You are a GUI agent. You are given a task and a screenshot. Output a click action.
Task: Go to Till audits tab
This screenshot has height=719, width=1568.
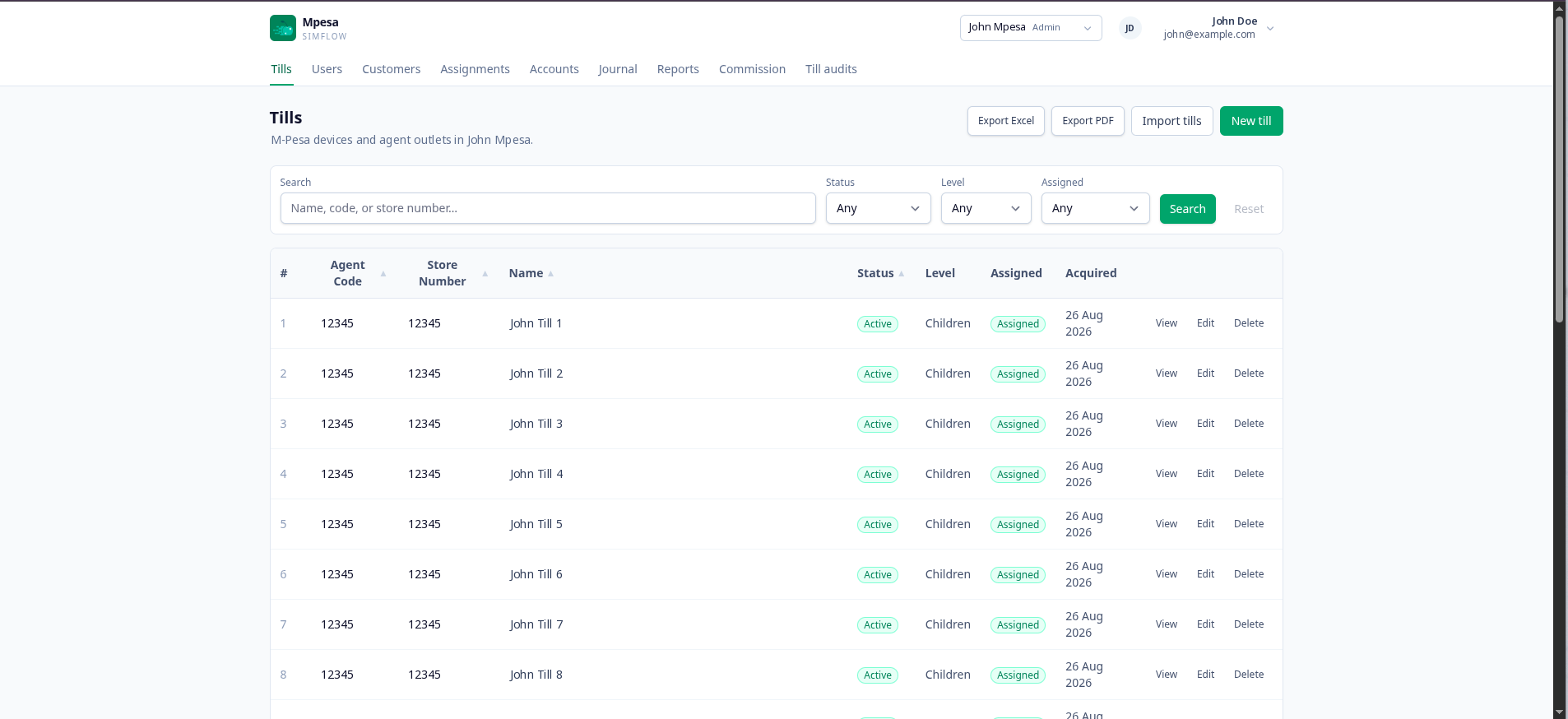[831, 69]
